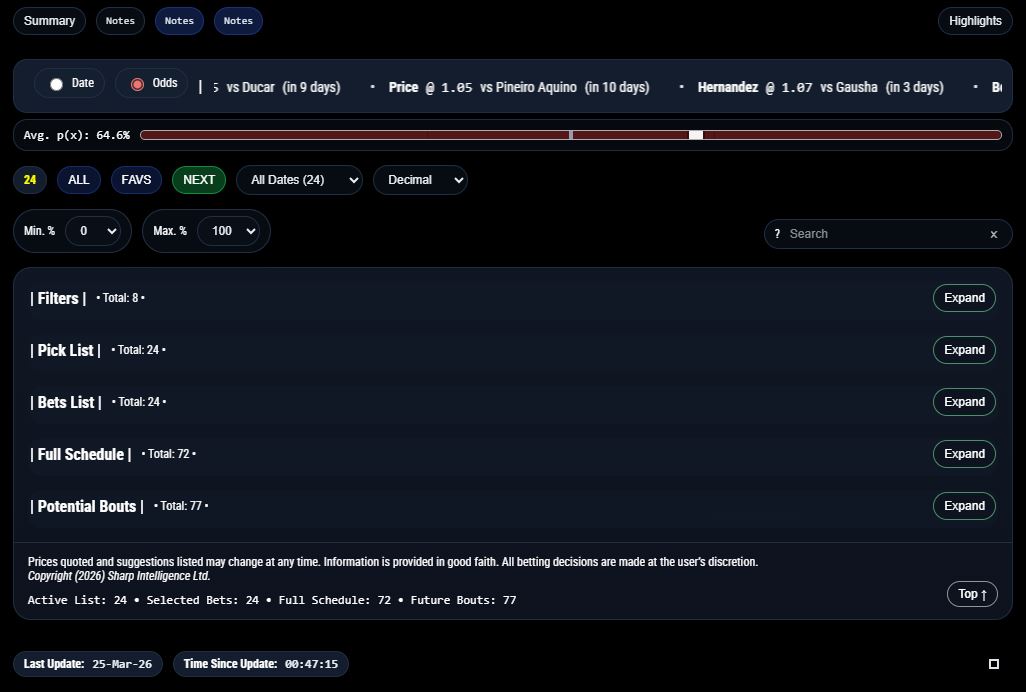Click the question mark icon in search box

[777, 234]
